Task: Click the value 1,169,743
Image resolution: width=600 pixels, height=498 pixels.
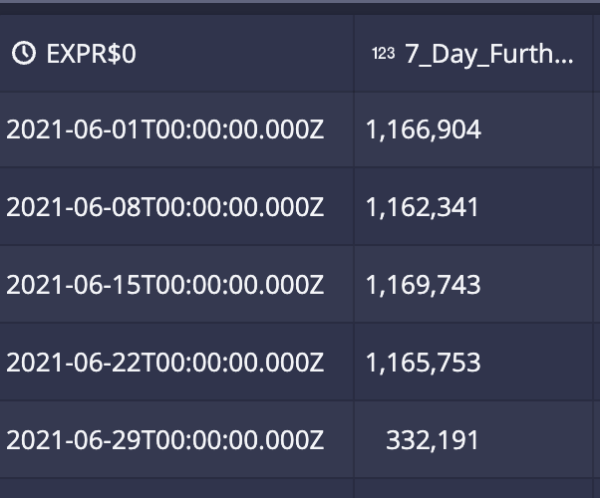Action: 423,285
